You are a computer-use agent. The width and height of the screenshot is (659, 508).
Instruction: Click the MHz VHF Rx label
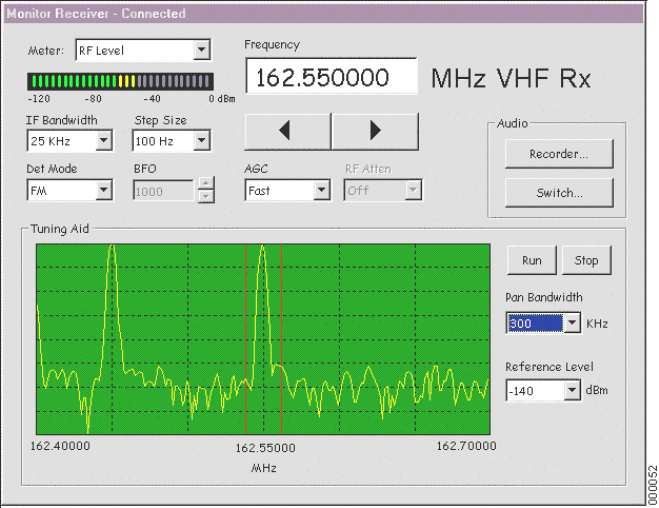click(511, 79)
